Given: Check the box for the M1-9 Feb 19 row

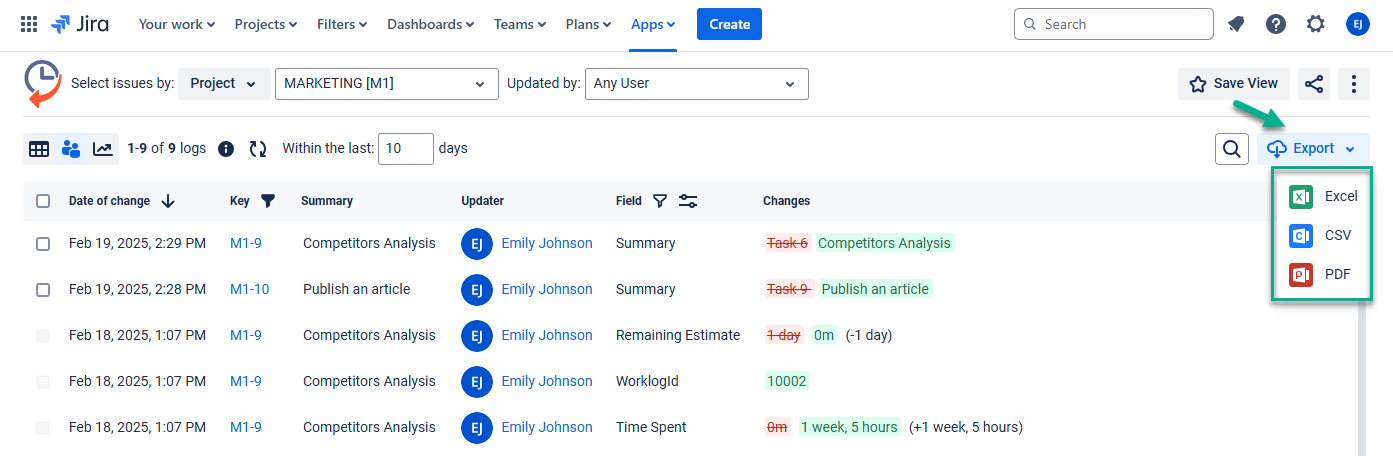Looking at the screenshot, I should click(43, 244).
